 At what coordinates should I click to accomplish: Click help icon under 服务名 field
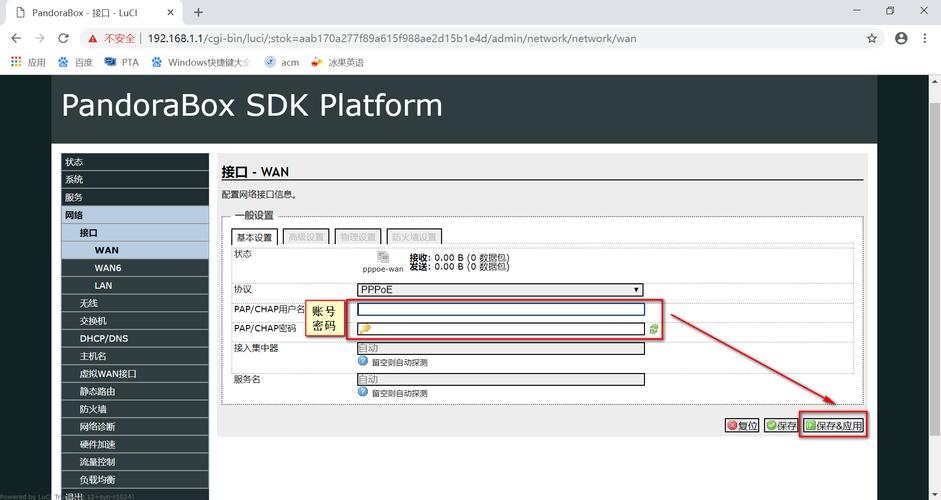(x=362, y=392)
